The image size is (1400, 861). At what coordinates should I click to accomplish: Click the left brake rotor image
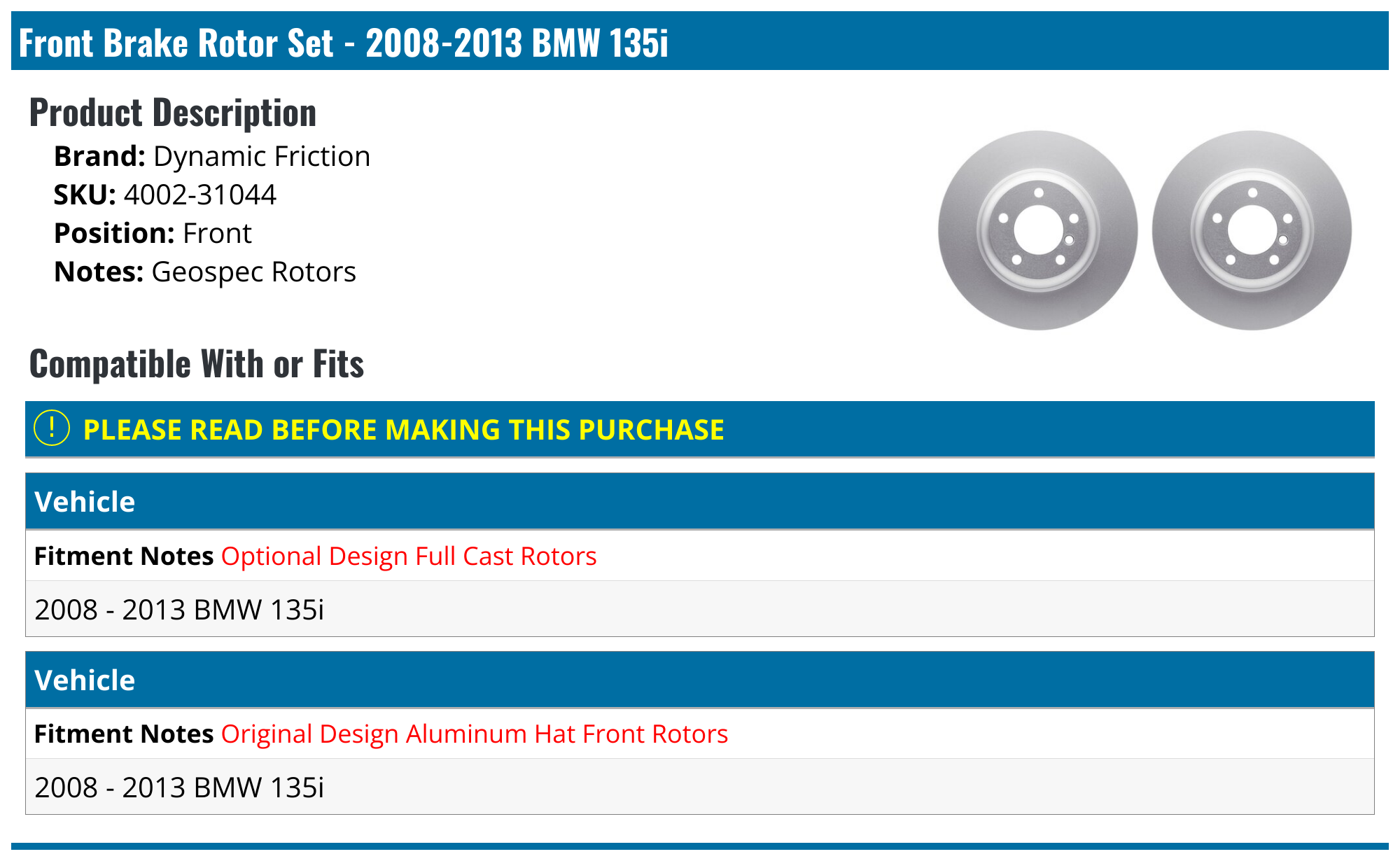1037,230
